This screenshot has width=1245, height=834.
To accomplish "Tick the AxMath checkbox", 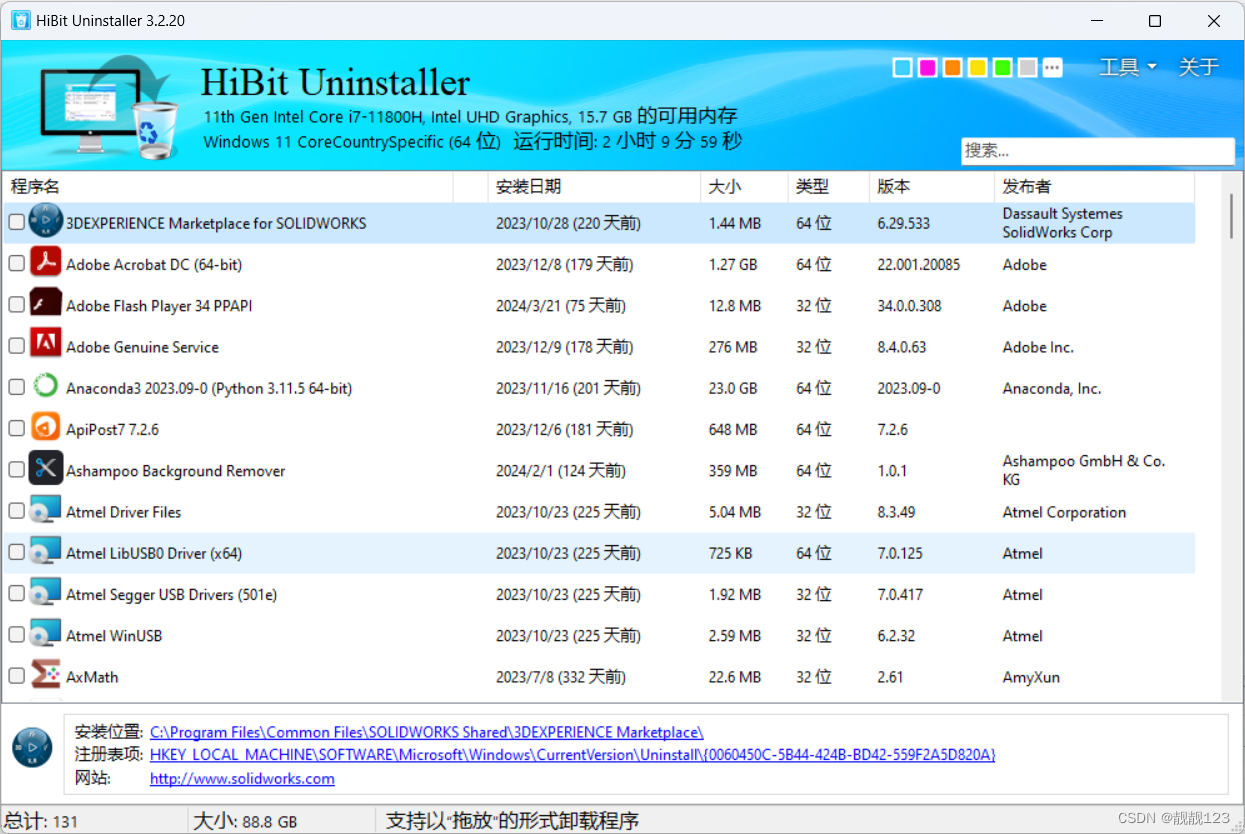I will pyautogui.click(x=16, y=676).
